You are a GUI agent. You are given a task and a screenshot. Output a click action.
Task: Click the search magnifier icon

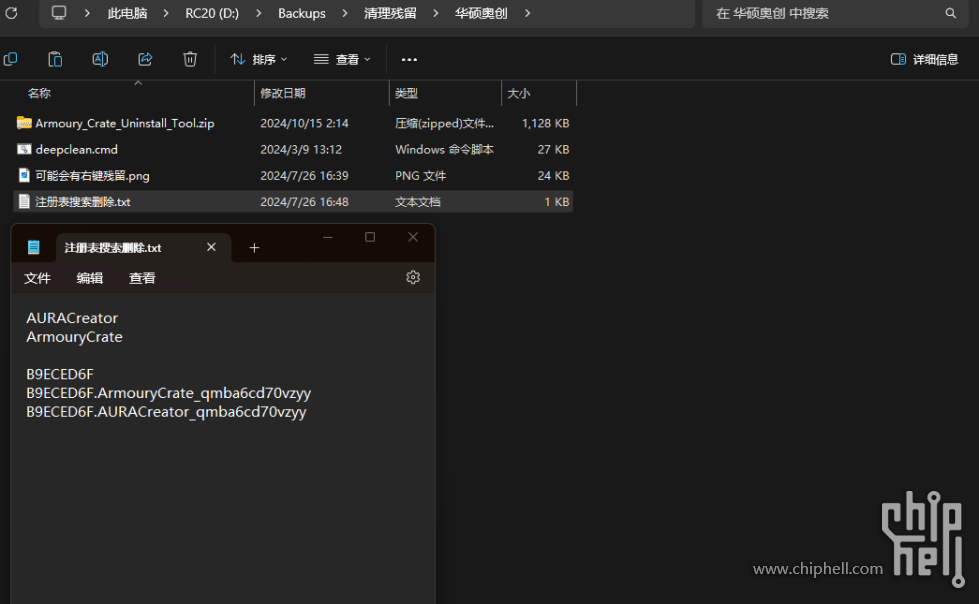point(950,13)
